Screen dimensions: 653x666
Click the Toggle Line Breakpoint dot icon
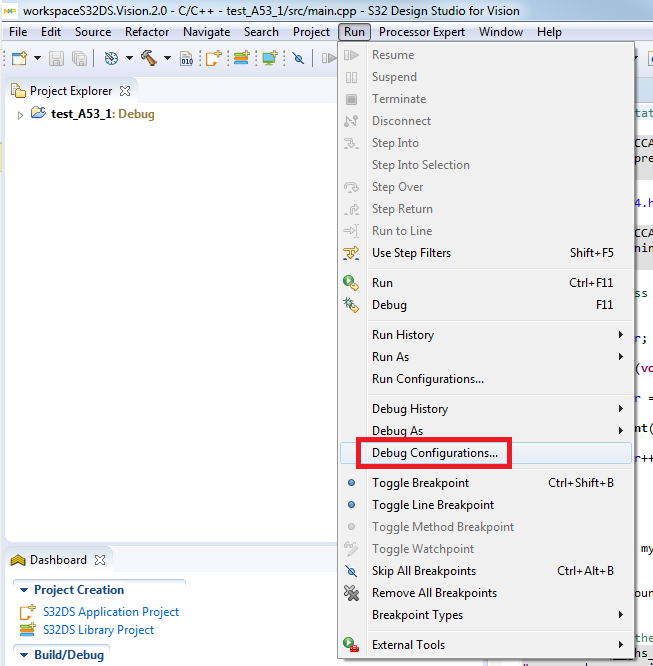tap(351, 505)
